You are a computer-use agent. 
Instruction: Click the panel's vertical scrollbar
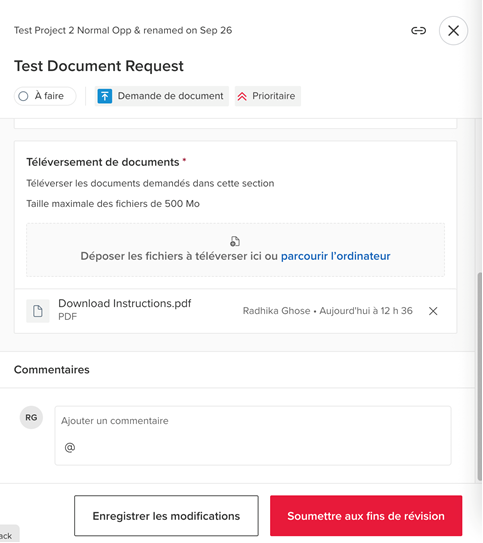[x=479, y=376]
